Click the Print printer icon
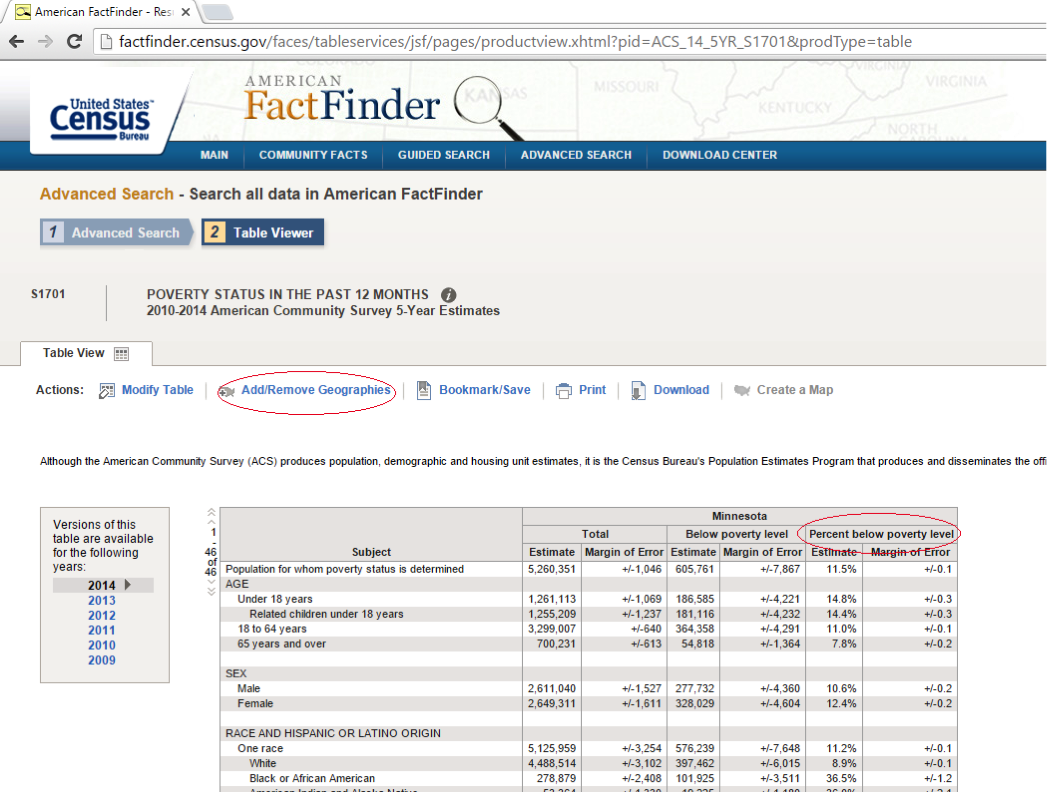1047x793 pixels. [x=564, y=390]
